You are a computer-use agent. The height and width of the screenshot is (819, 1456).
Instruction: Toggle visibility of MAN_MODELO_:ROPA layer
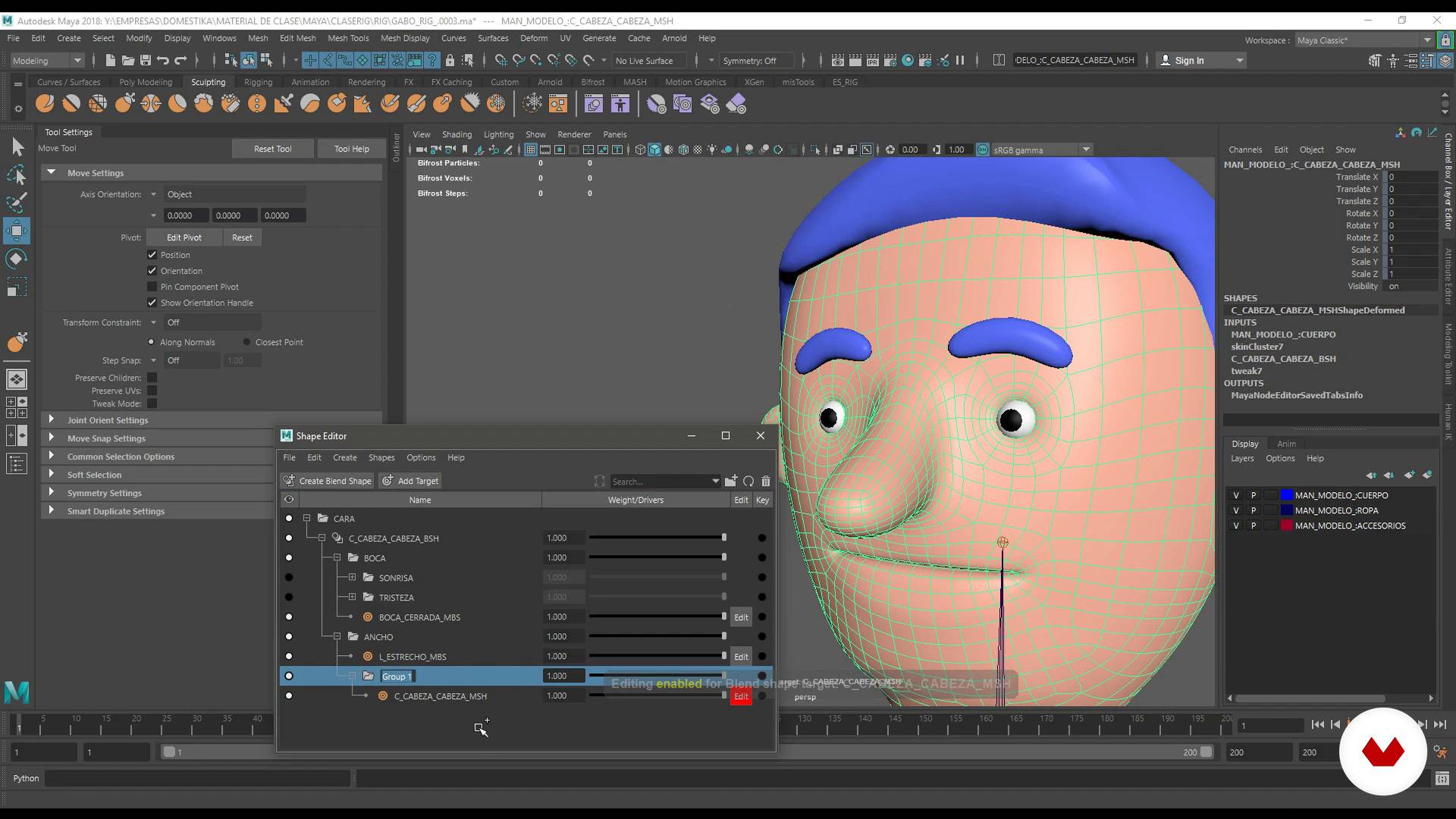[x=1236, y=510]
